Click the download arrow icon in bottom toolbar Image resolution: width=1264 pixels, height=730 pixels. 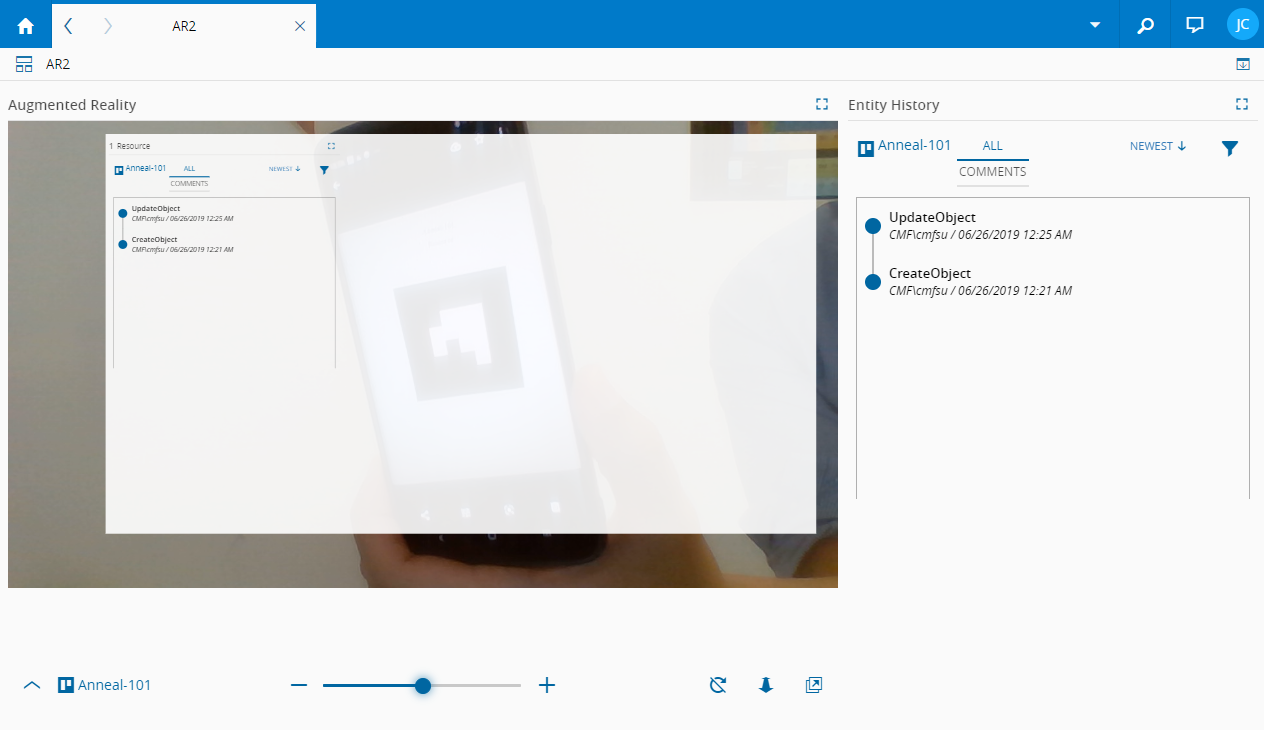(x=766, y=685)
